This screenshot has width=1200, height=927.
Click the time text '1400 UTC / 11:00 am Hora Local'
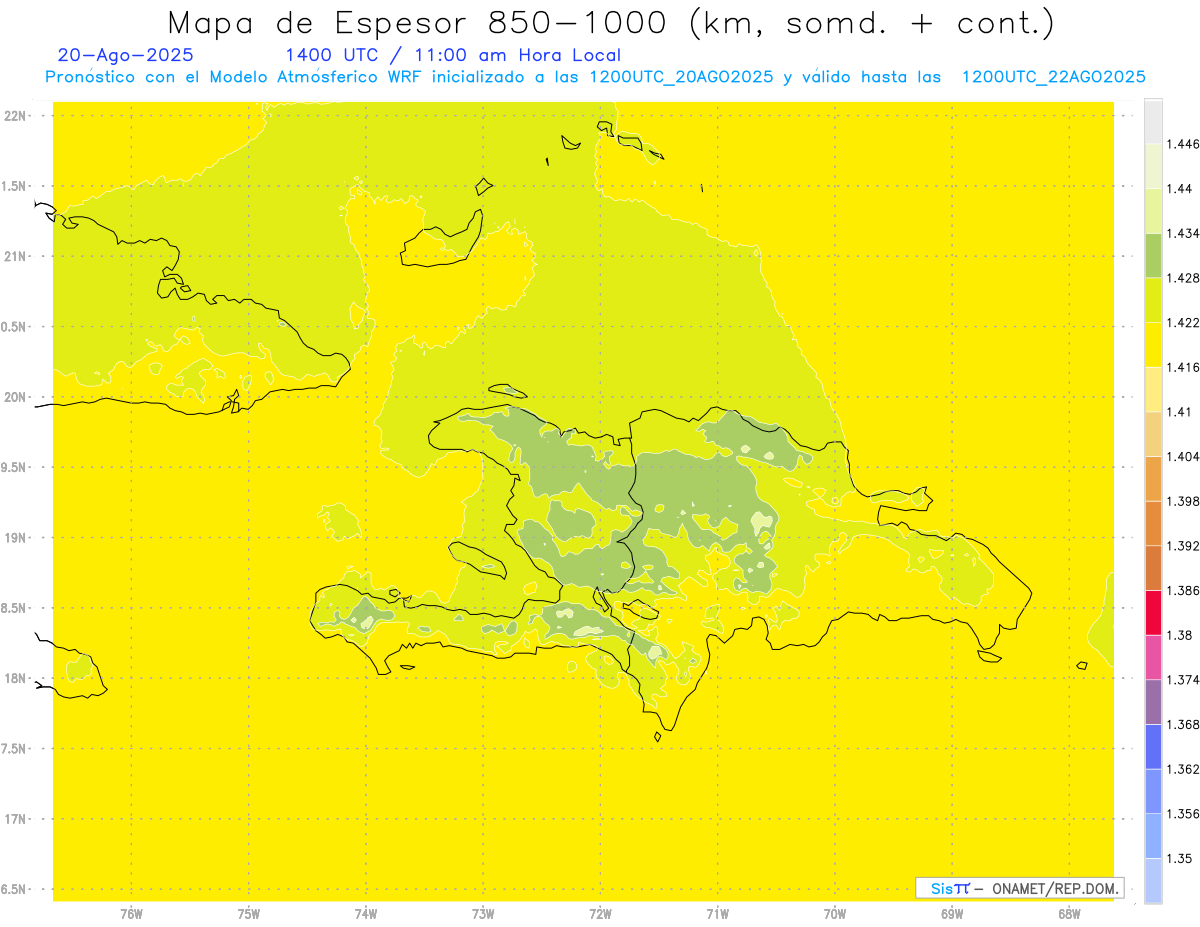453,55
